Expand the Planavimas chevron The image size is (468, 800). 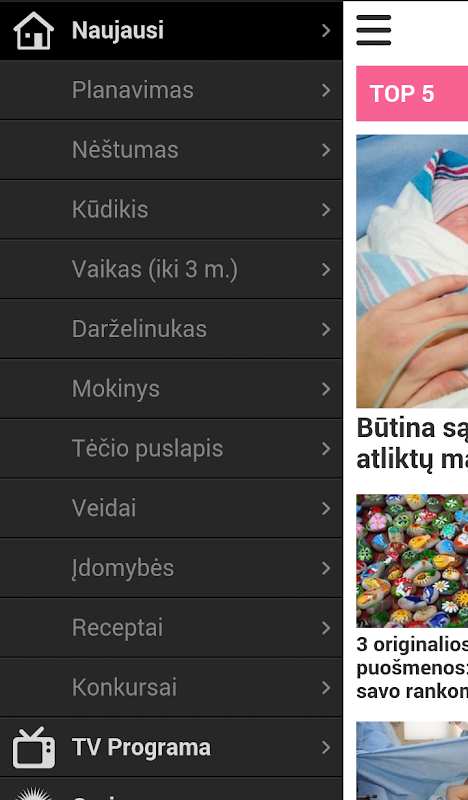pyautogui.click(x=326, y=90)
